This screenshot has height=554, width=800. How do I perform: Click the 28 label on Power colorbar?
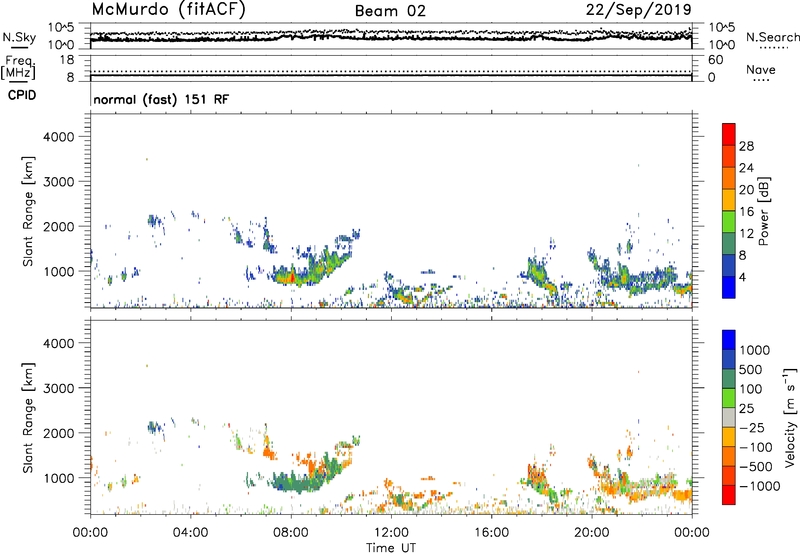tap(746, 146)
